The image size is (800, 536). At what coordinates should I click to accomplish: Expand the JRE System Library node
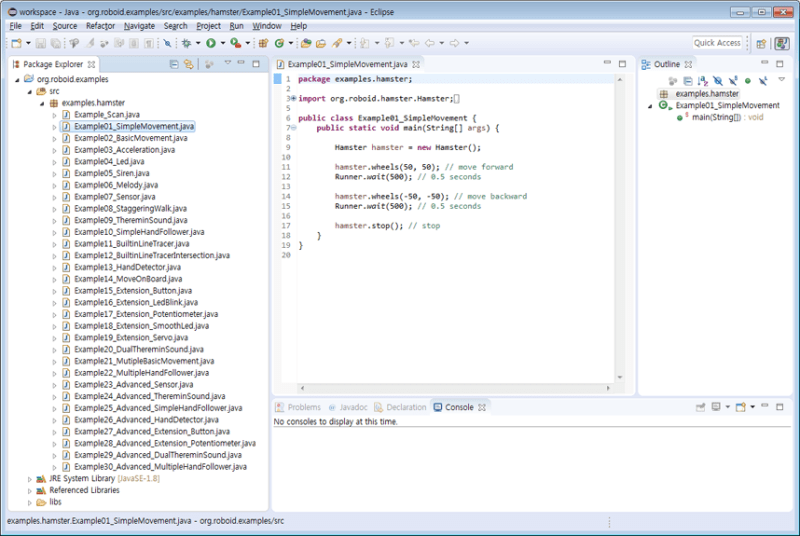30,479
